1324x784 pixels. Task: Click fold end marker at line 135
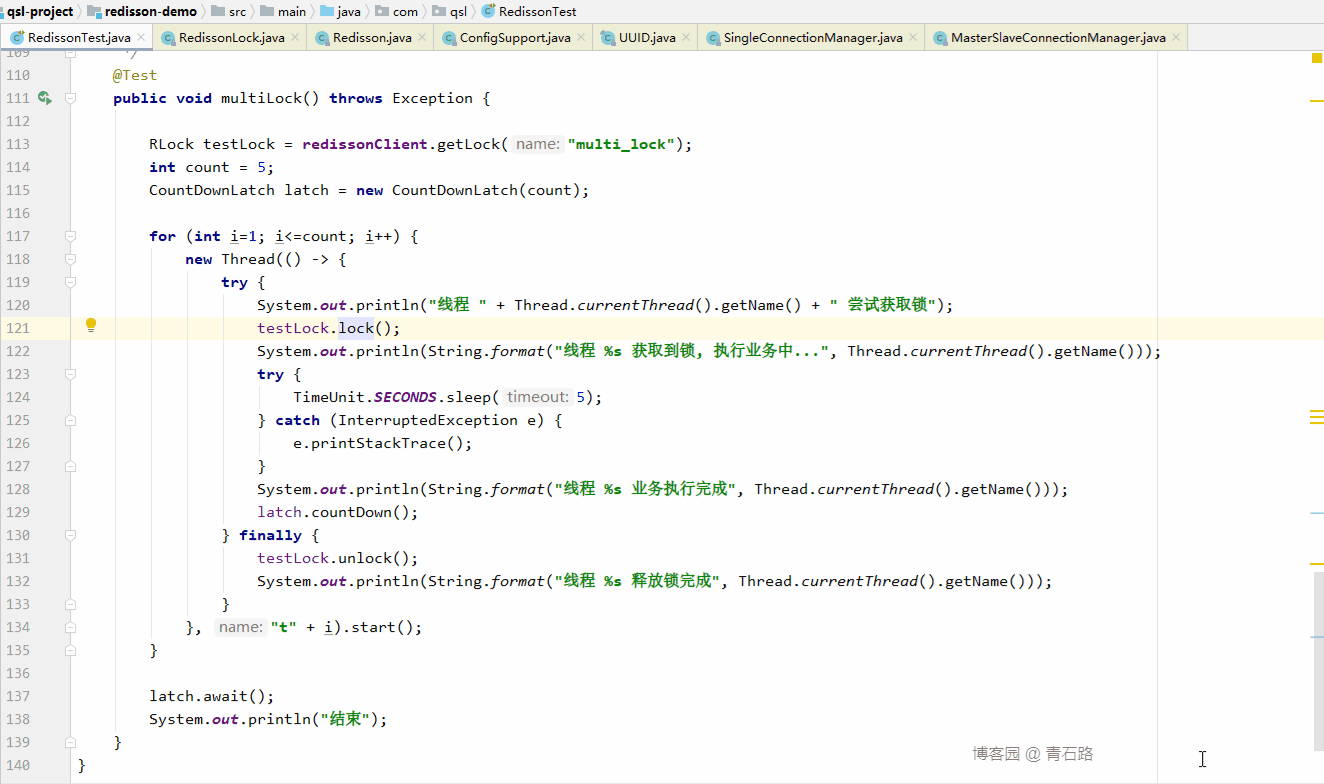click(70, 650)
